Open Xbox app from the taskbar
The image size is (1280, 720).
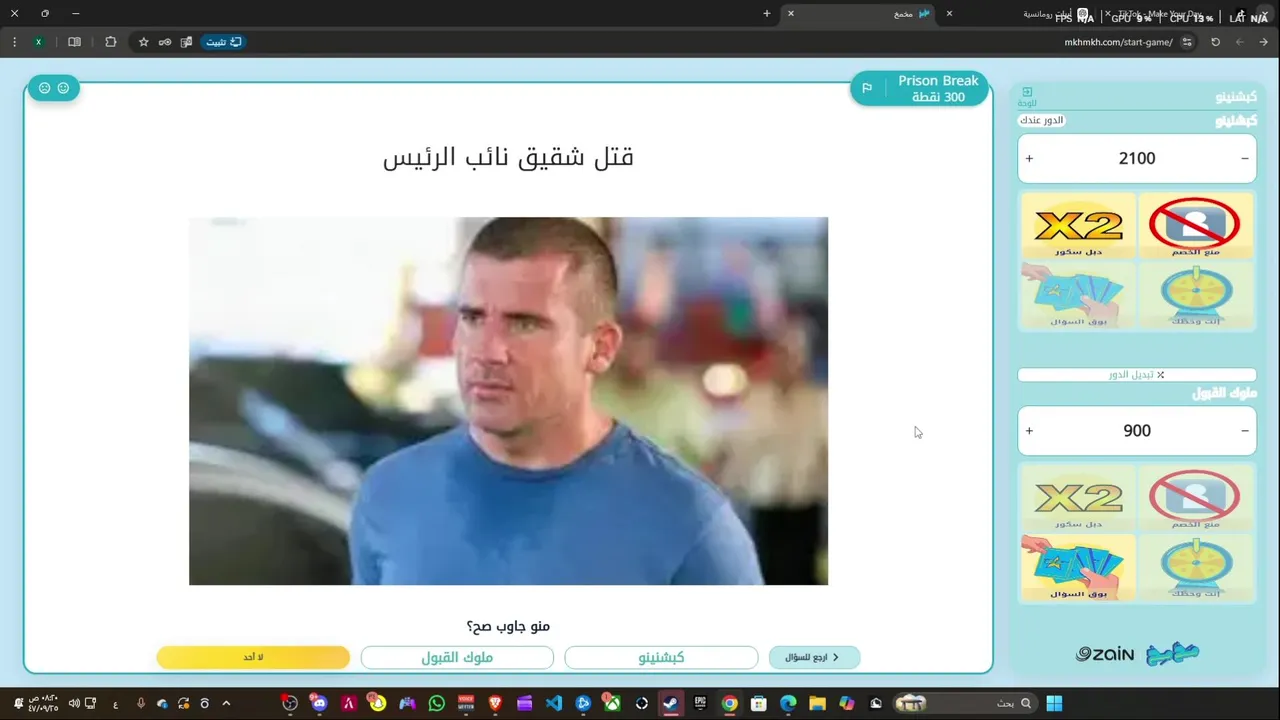[x=612, y=704]
